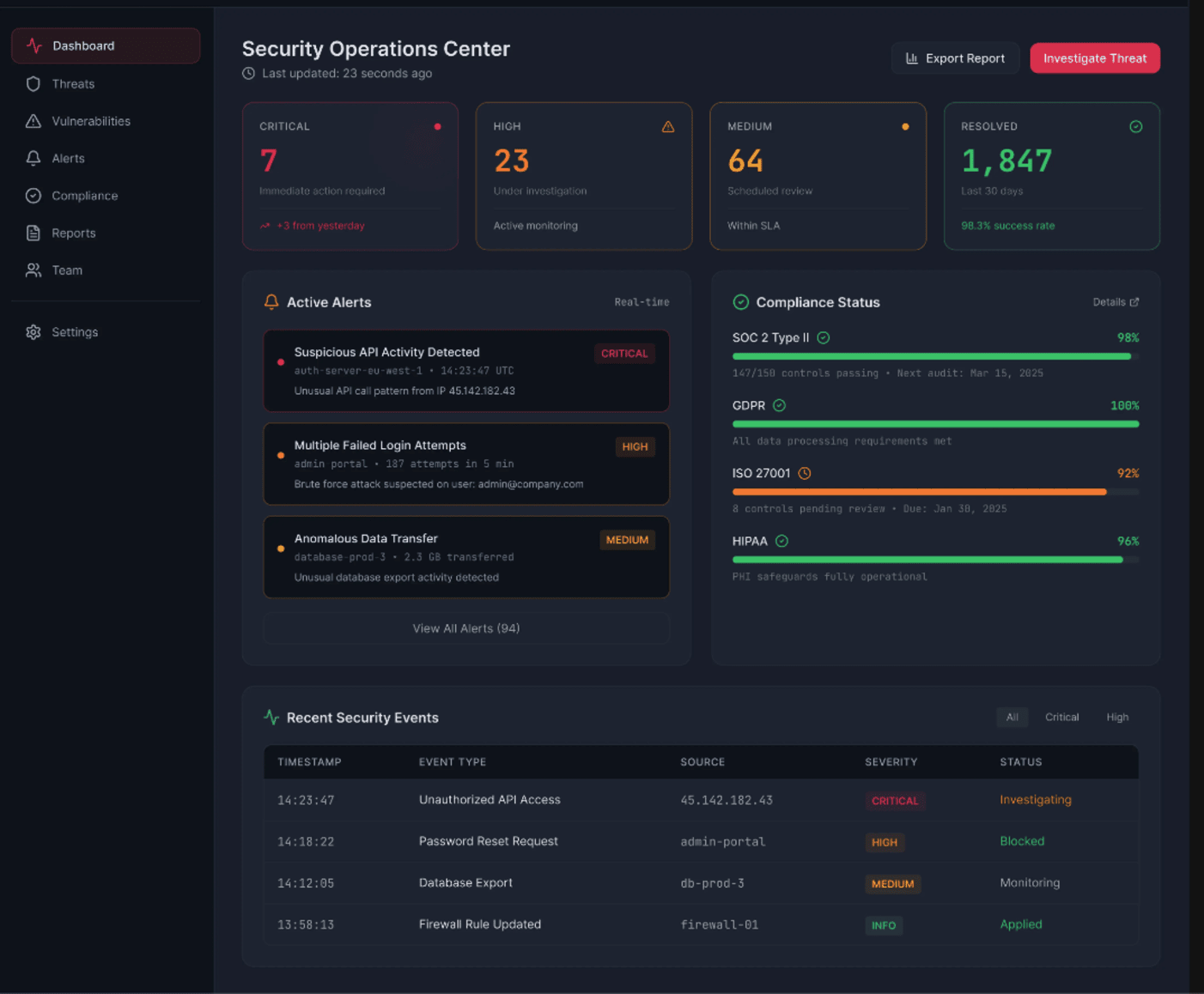Image resolution: width=1204 pixels, height=994 pixels.
Task: Open the Compliance Details external link
Action: tap(1116, 302)
